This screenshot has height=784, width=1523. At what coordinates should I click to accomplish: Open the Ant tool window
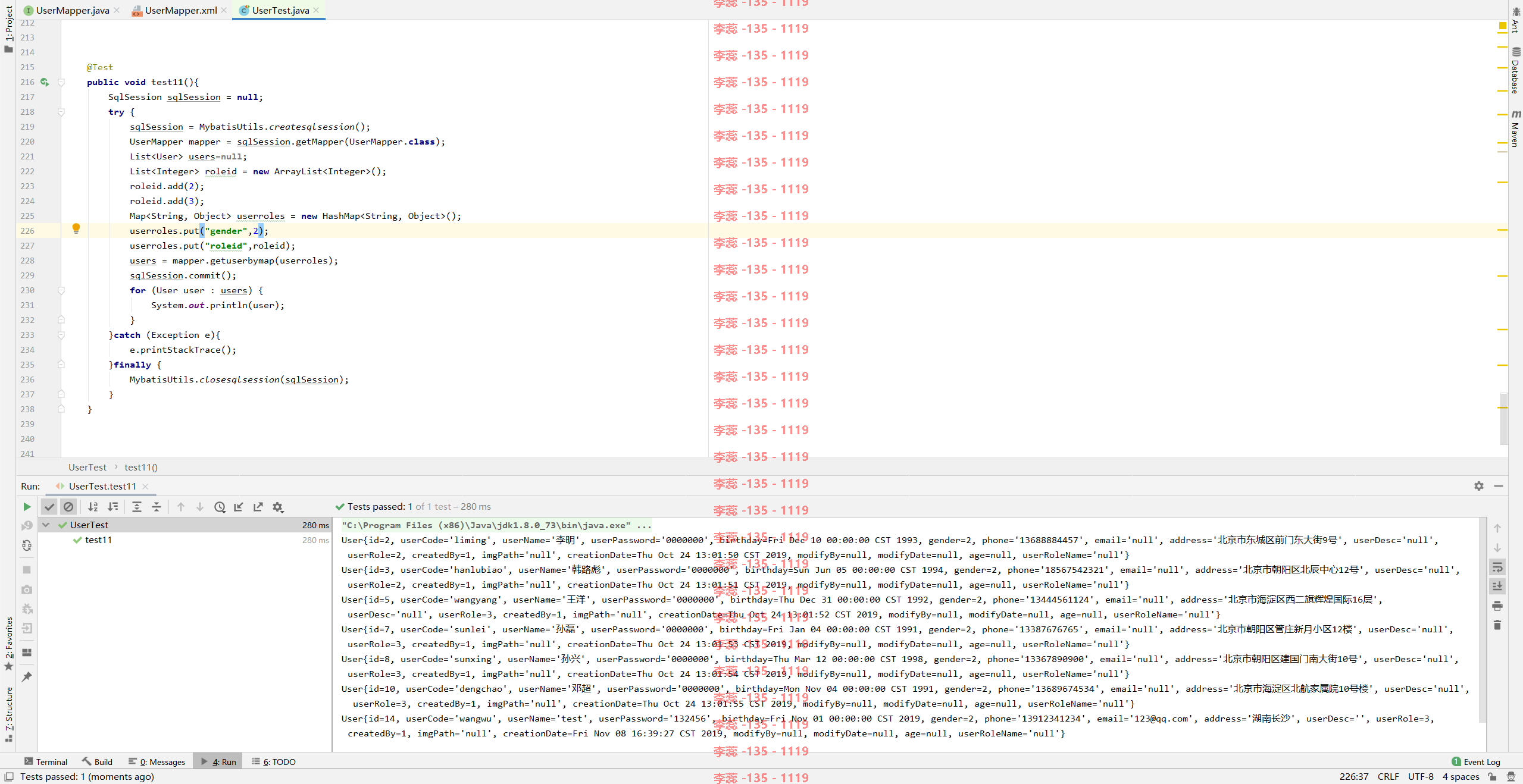click(1515, 20)
